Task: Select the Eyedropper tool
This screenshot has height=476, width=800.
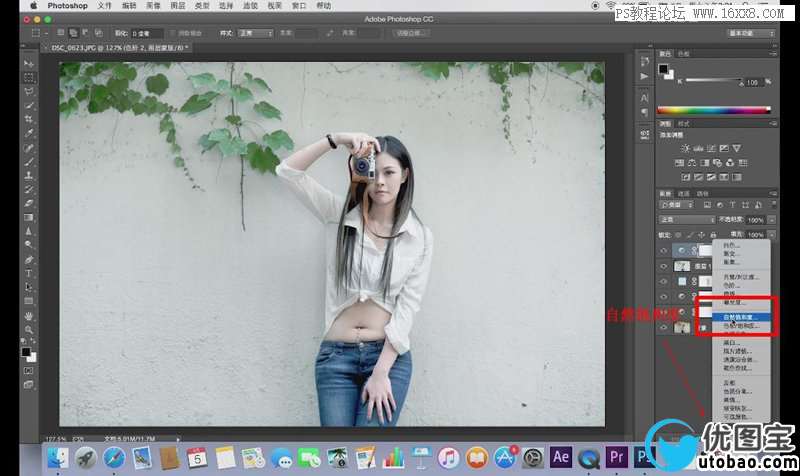Action: pyautogui.click(x=29, y=134)
